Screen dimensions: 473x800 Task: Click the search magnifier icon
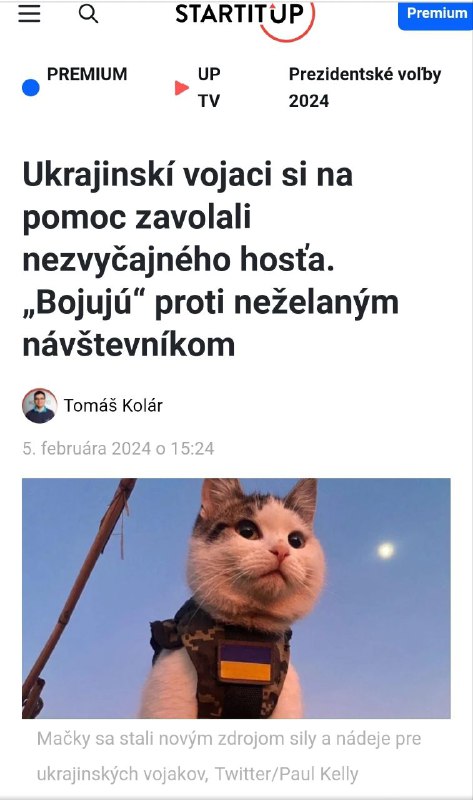tap(88, 14)
